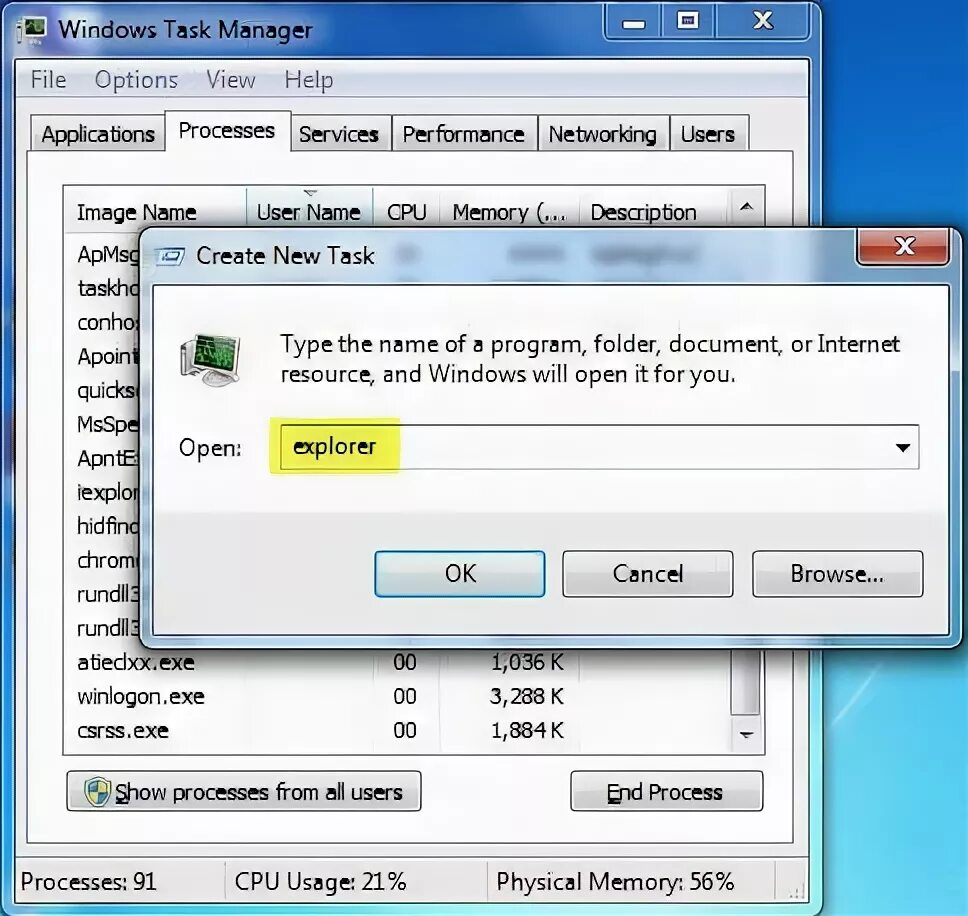
Task: Select the partially hidden MsSpe process
Action: [x=107, y=424]
